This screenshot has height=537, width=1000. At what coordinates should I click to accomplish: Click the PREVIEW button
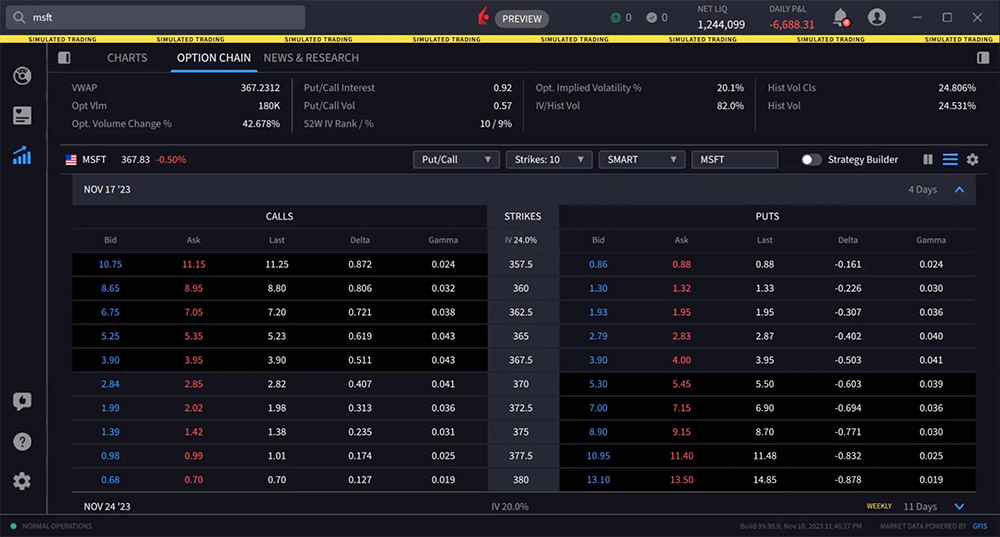tap(522, 18)
